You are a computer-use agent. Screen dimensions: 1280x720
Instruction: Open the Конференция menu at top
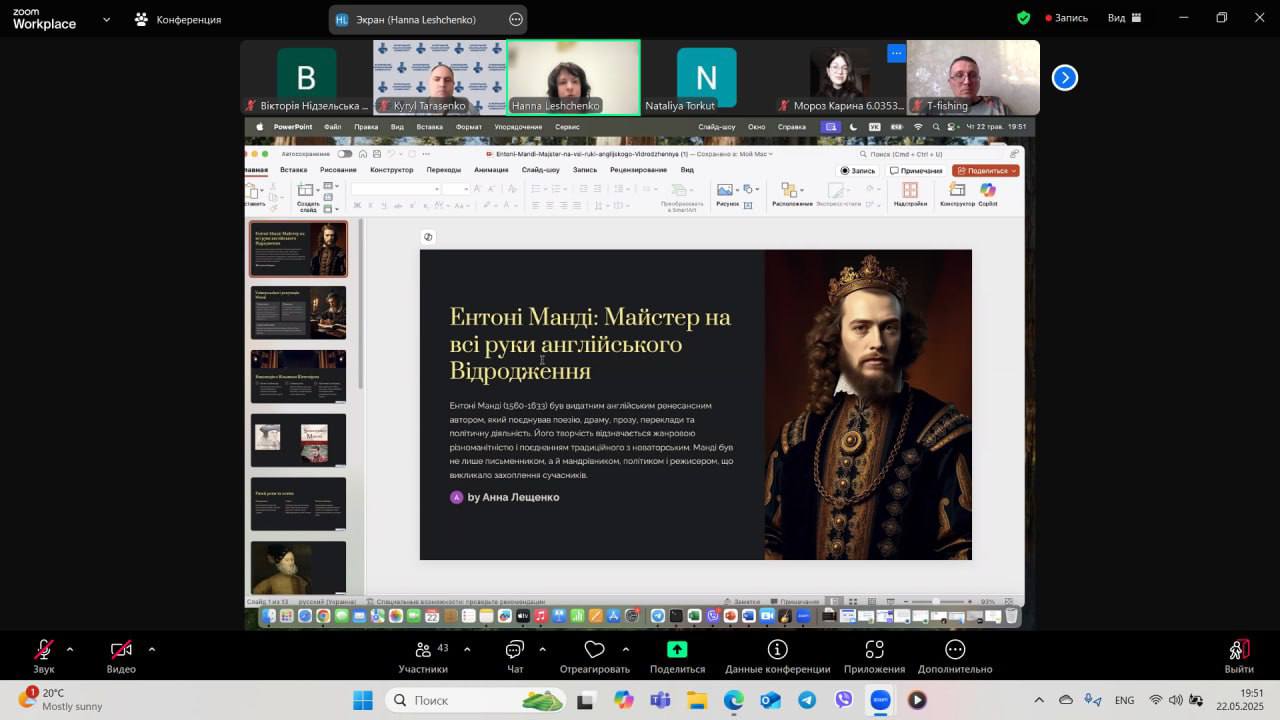[x=178, y=19]
